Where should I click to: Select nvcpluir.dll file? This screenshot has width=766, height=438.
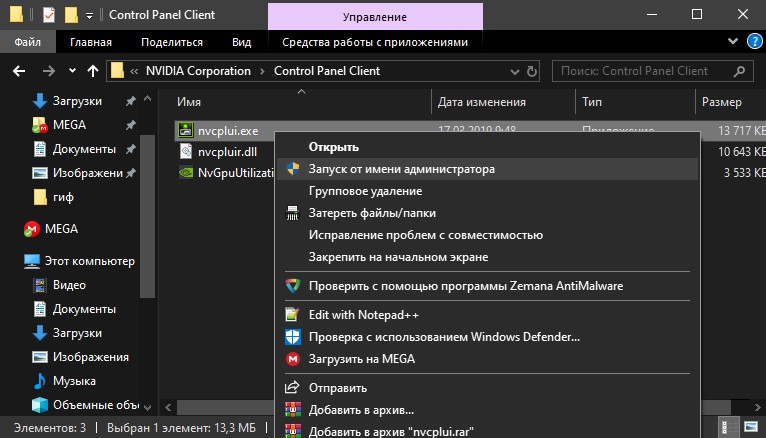[x=227, y=152]
